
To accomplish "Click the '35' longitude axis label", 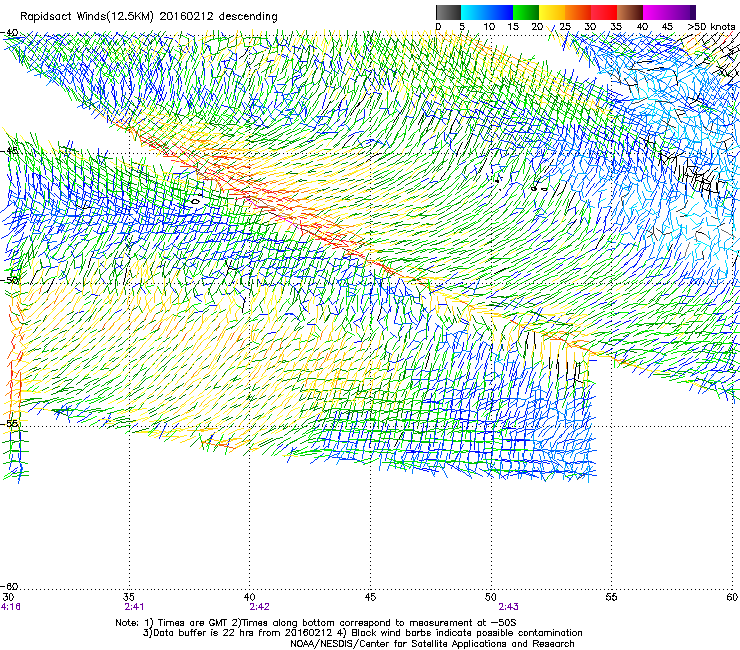I will [129, 597].
